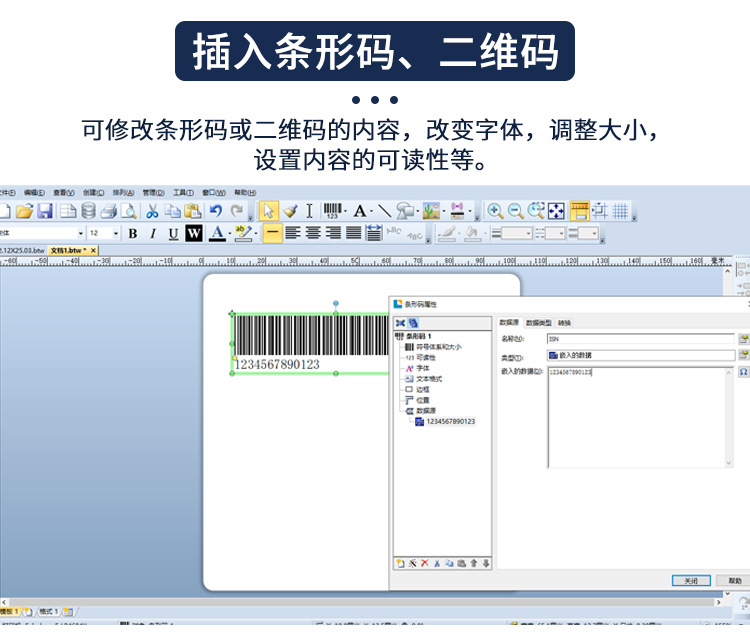Switch to 文档1.btw document tab
750x642 pixels.
(x=73, y=250)
